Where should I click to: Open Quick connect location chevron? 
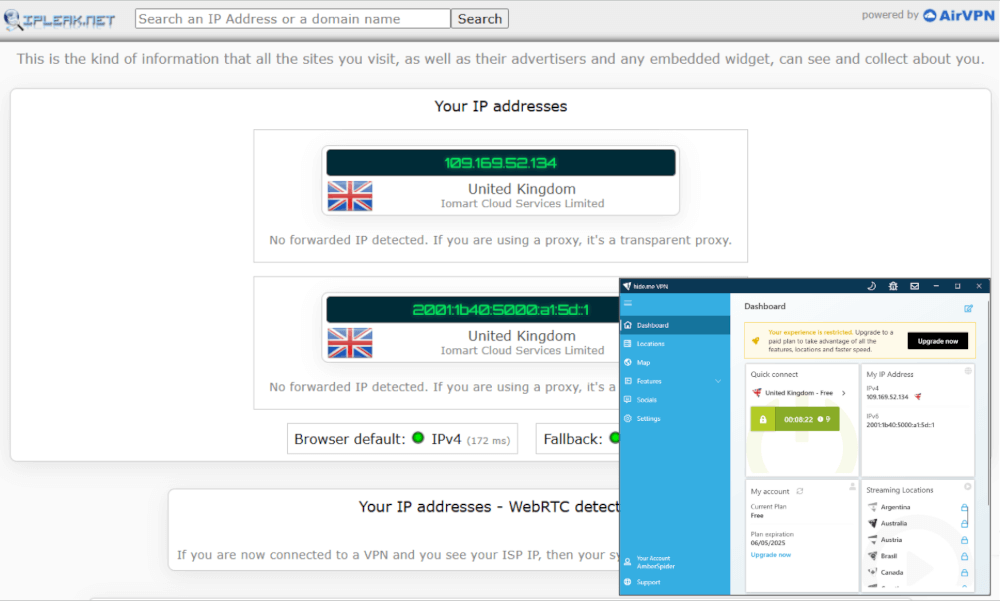tap(843, 393)
